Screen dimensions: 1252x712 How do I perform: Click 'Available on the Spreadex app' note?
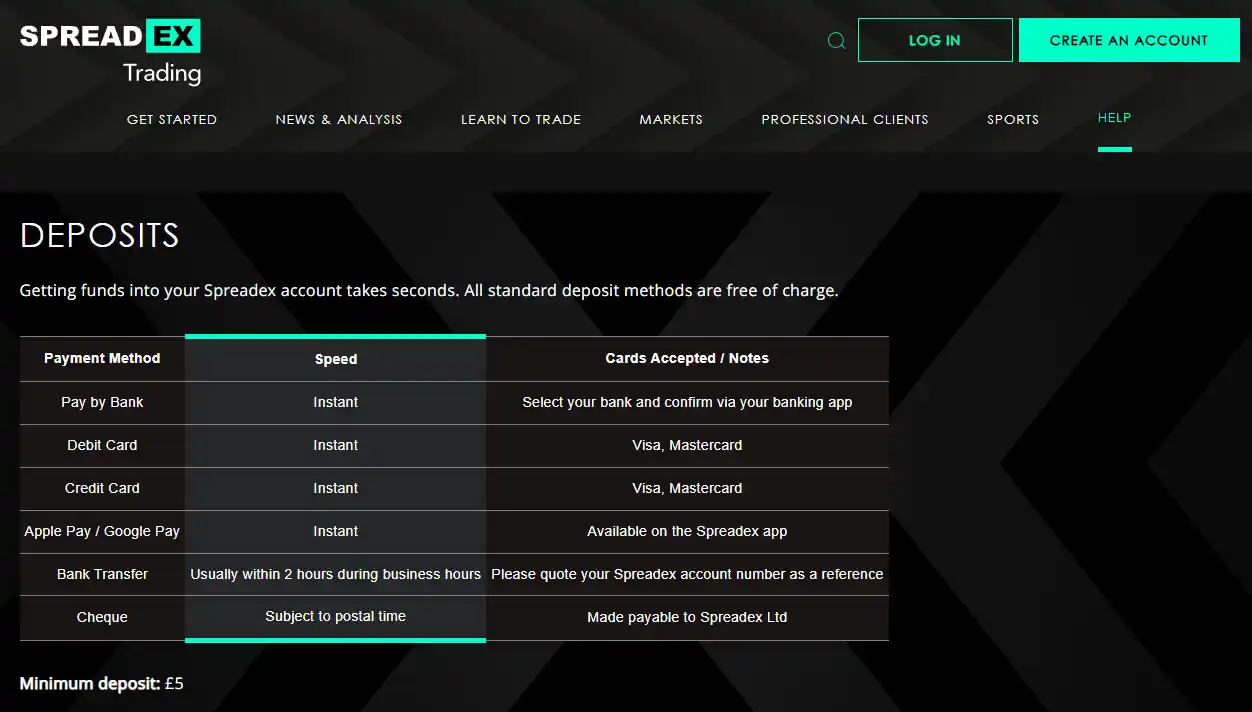pos(687,531)
